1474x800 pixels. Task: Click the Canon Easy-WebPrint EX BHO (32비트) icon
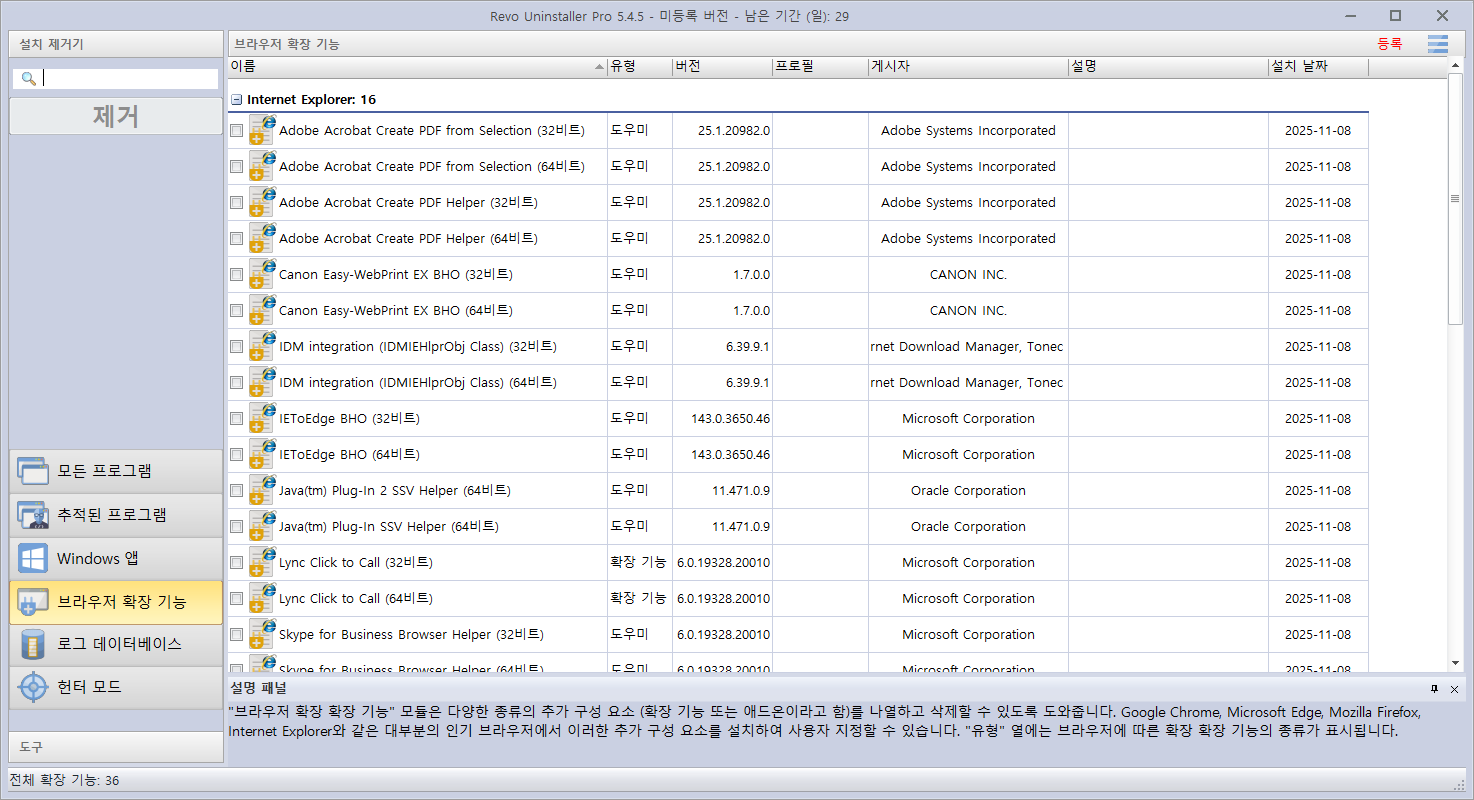point(262,275)
